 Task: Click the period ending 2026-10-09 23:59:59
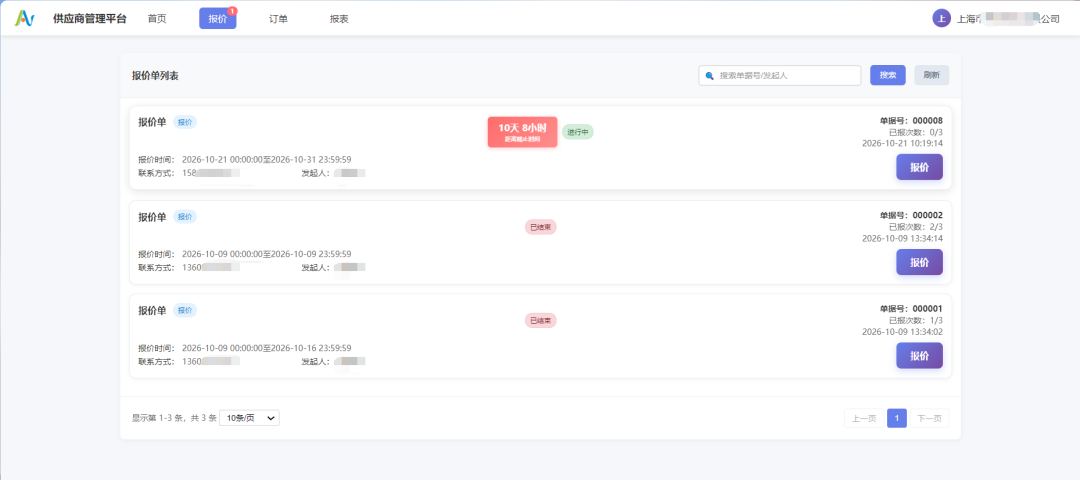click(267, 254)
